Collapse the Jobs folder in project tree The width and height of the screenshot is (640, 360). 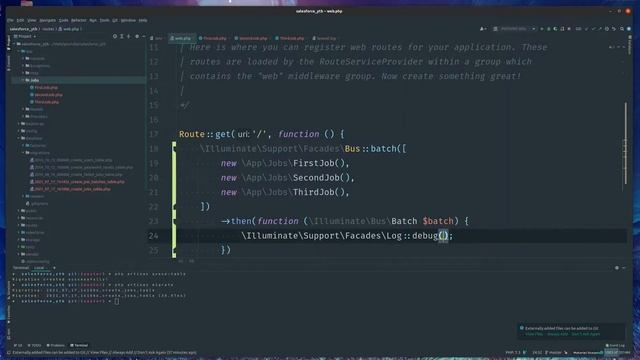click(23, 80)
